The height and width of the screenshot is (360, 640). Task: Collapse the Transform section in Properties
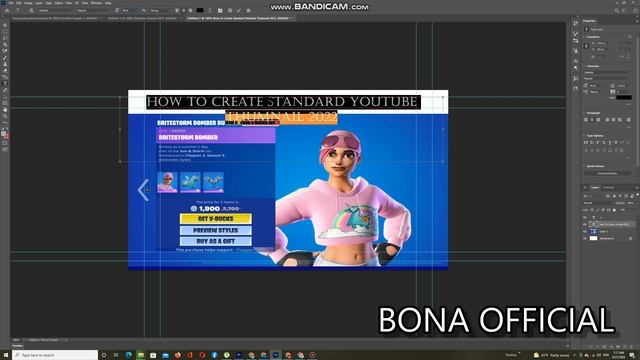click(x=584, y=37)
